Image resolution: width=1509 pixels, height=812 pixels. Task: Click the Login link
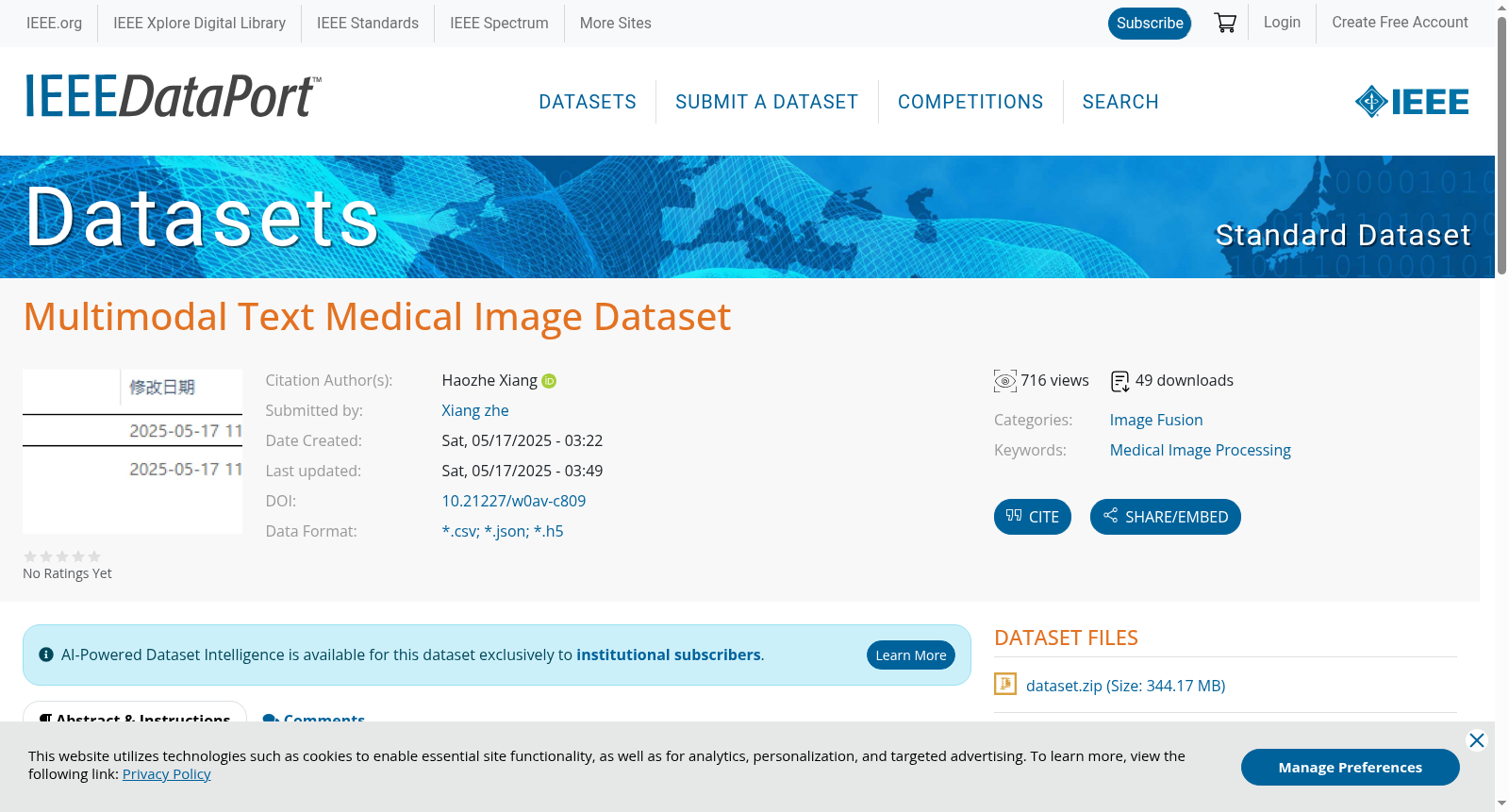[1282, 23]
